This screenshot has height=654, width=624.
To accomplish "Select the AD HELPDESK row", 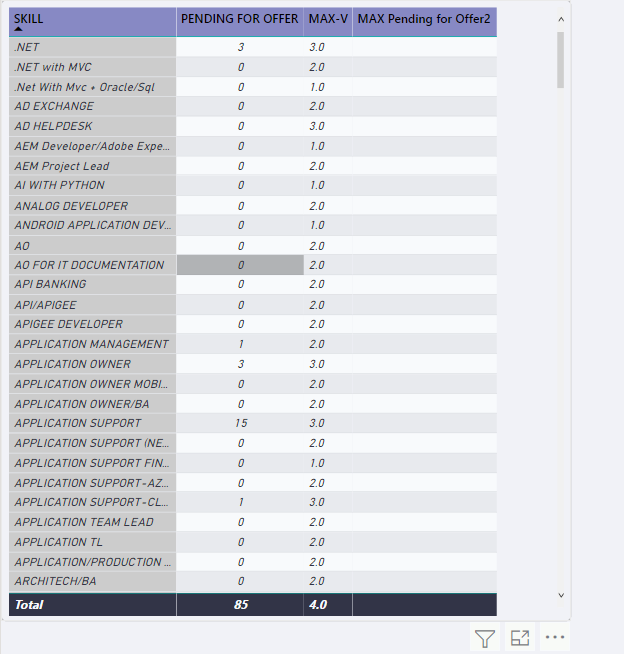I will (253, 126).
